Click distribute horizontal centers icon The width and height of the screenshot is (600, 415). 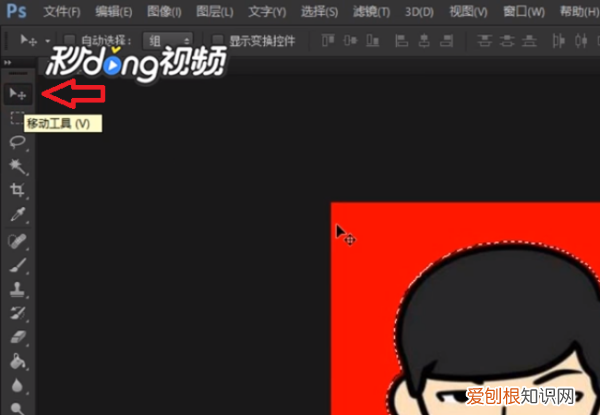click(x=581, y=40)
